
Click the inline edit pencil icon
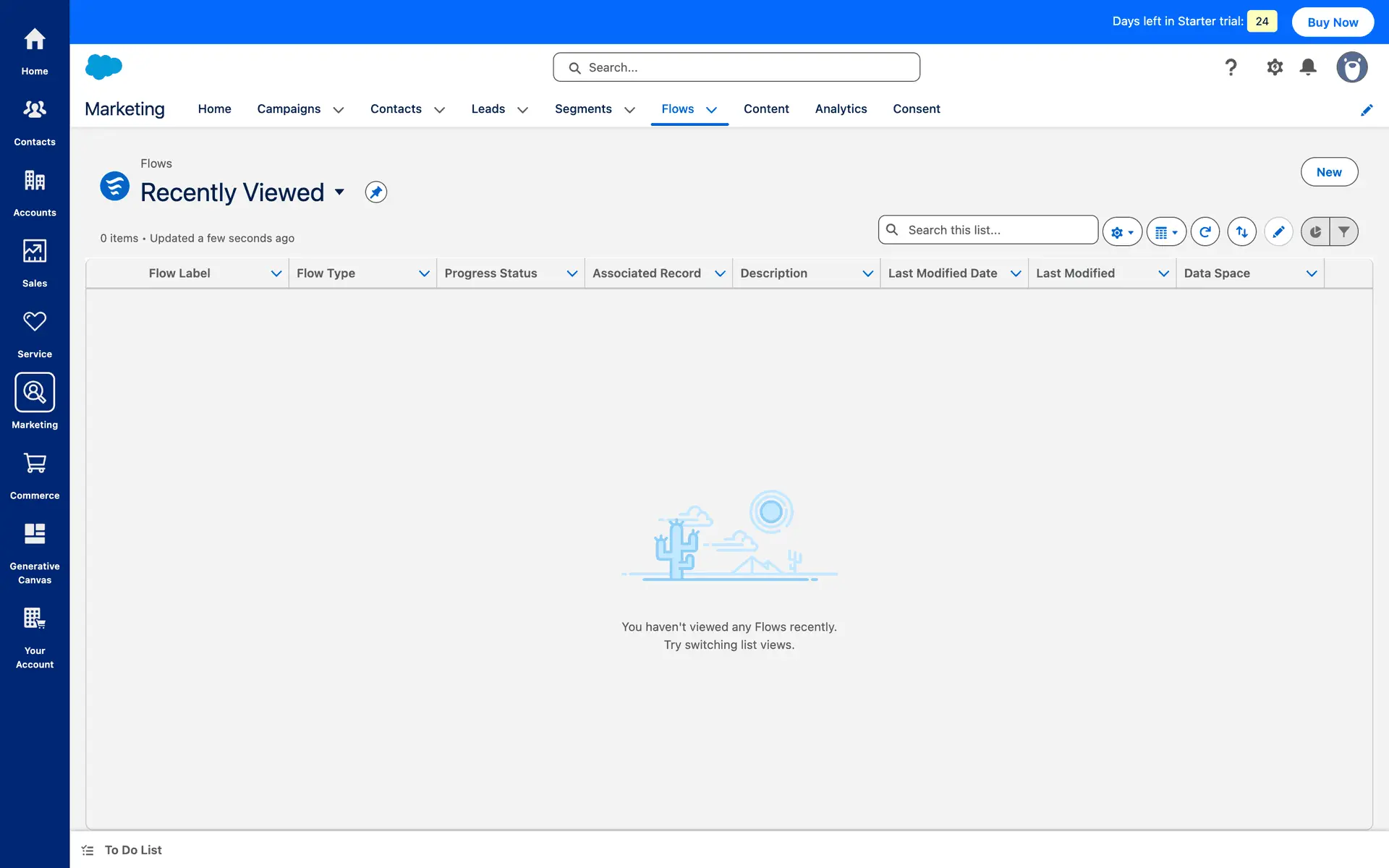click(1278, 231)
